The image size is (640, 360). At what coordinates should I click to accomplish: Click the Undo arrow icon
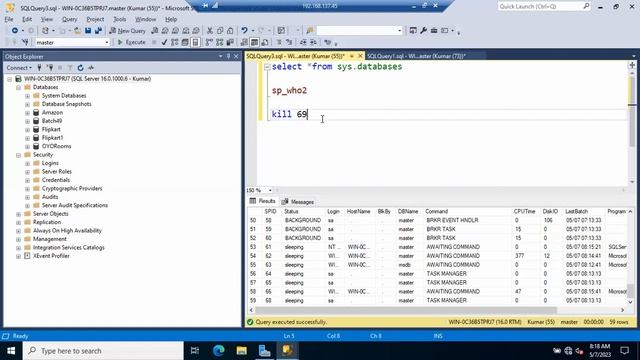pyautogui.click(x=244, y=31)
